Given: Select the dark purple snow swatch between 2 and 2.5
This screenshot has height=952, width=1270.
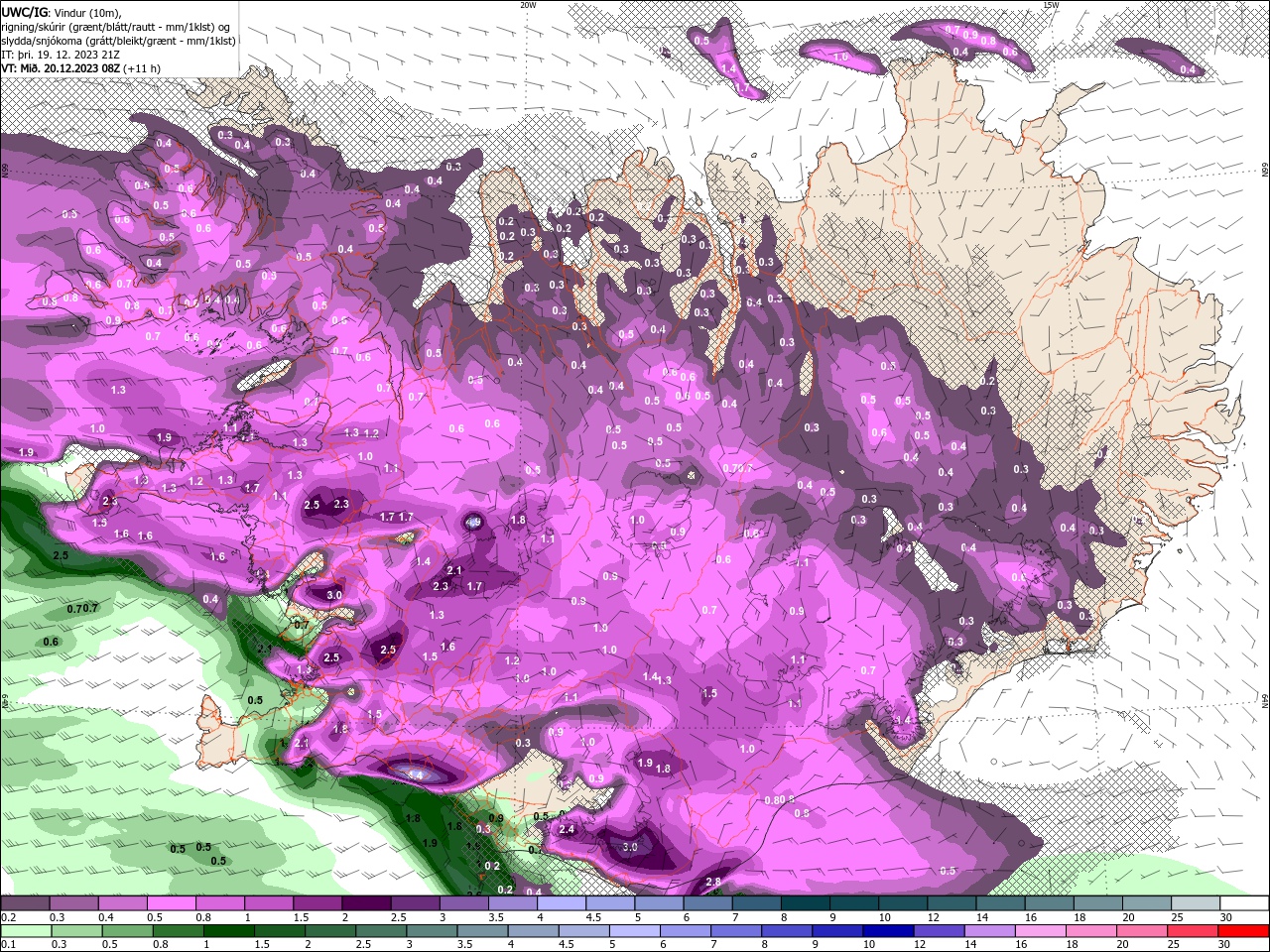Looking at the screenshot, I should [365, 903].
